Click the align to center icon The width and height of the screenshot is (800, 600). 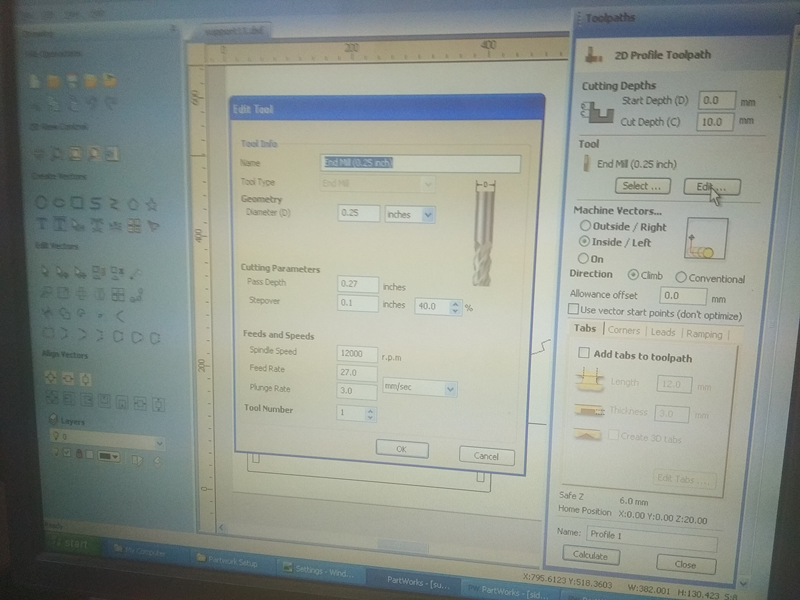(x=51, y=378)
